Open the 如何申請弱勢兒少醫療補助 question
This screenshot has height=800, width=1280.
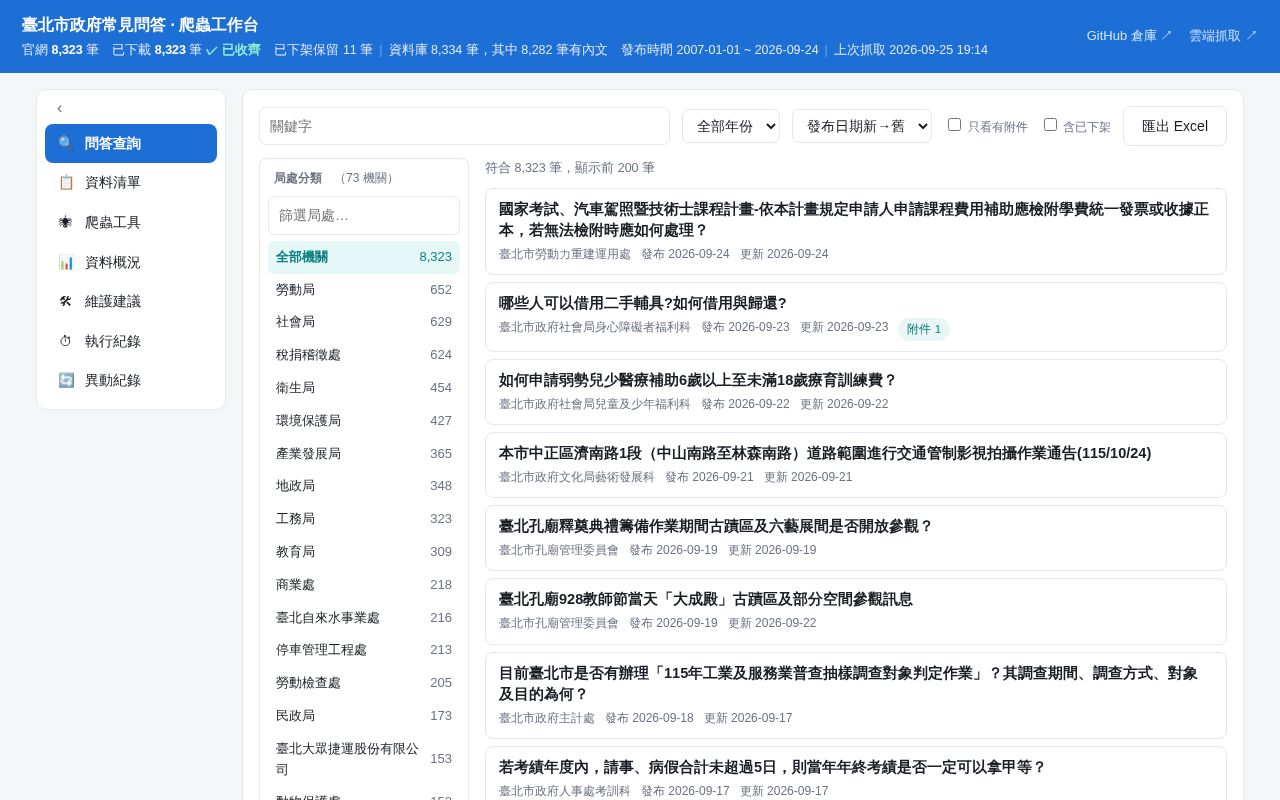point(856,392)
